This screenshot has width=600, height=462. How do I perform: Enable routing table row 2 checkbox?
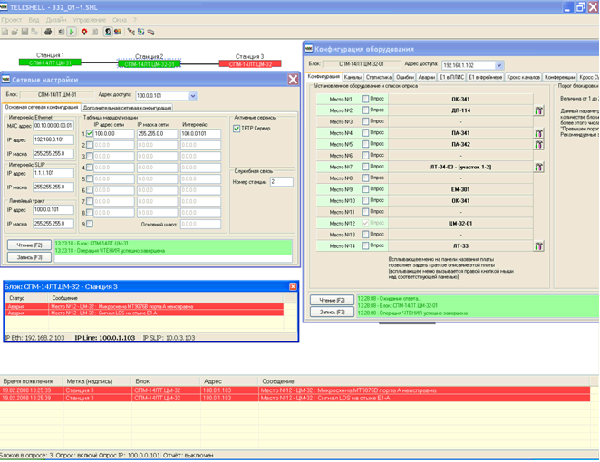click(x=90, y=145)
